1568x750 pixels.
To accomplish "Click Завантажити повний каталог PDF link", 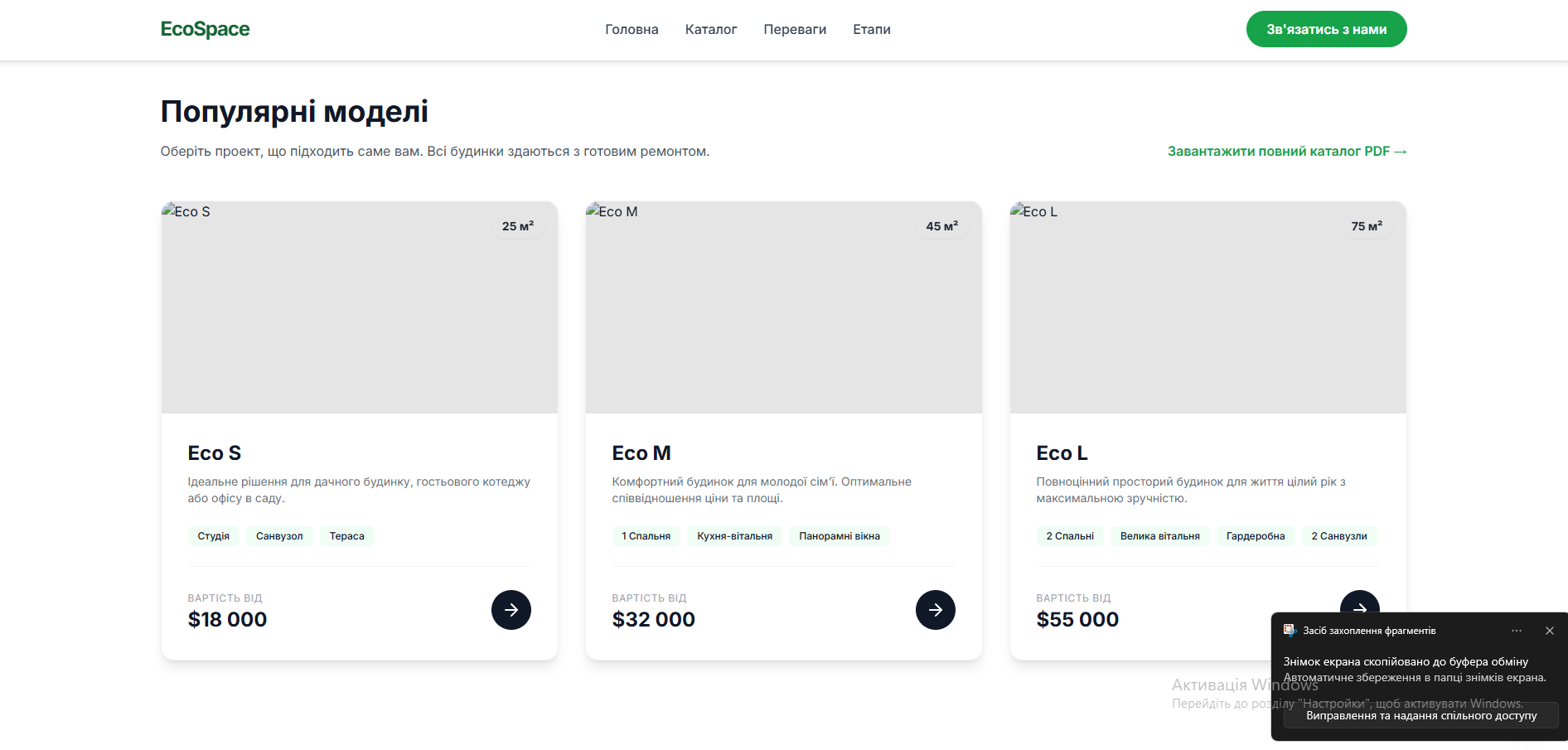I will [1287, 151].
